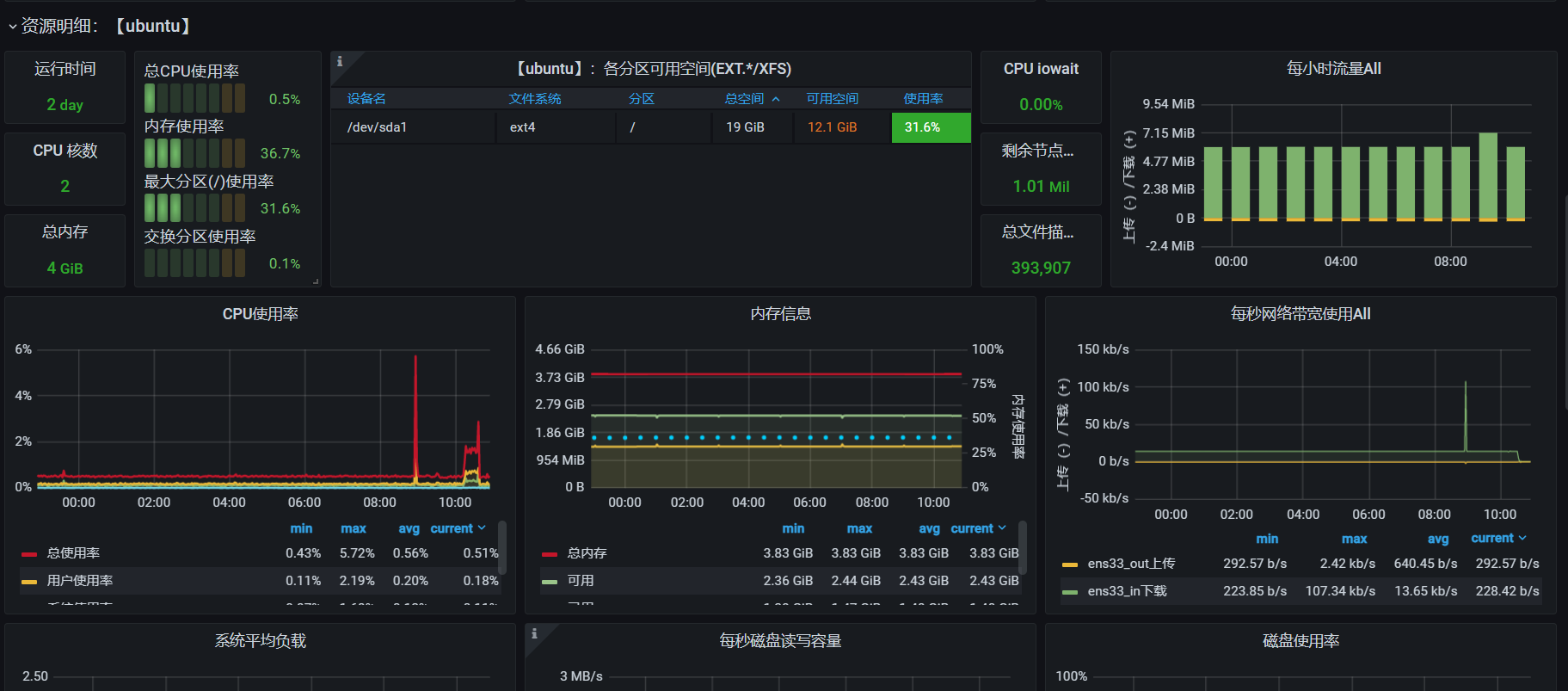Sort CPU使用率 legend by min column

[301, 528]
